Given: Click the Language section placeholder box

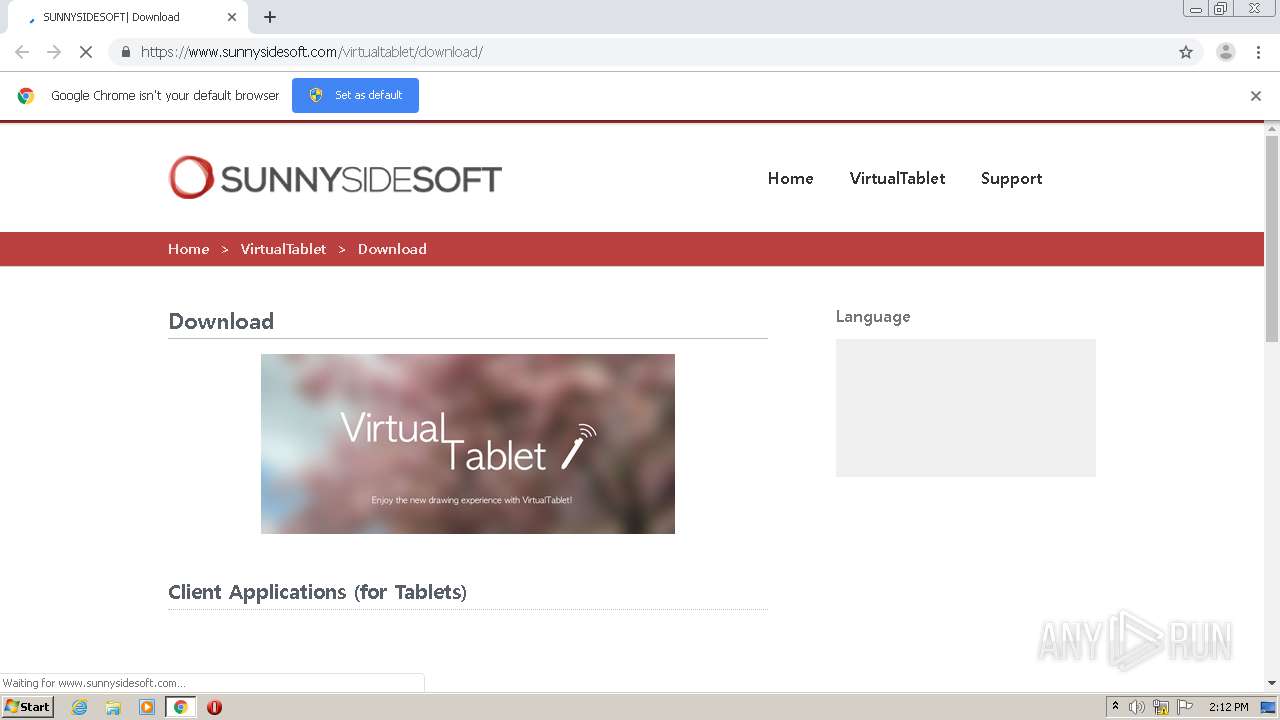Looking at the screenshot, I should [966, 408].
